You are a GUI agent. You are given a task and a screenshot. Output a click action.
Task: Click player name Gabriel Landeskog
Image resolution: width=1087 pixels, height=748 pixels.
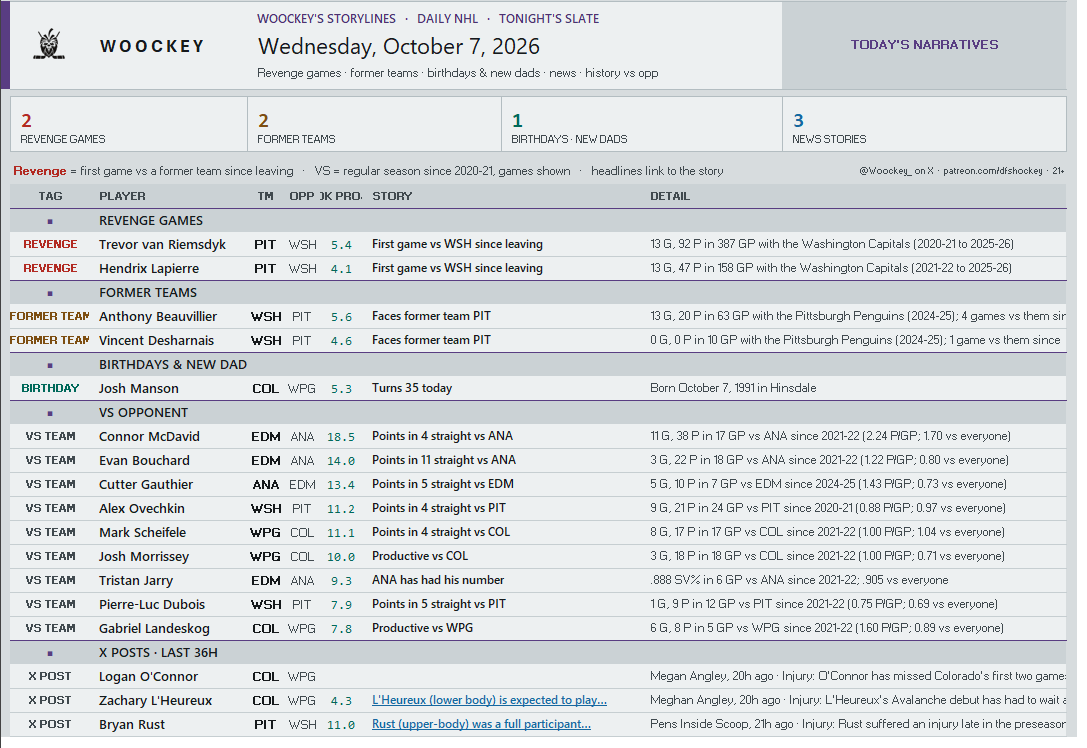click(x=155, y=629)
